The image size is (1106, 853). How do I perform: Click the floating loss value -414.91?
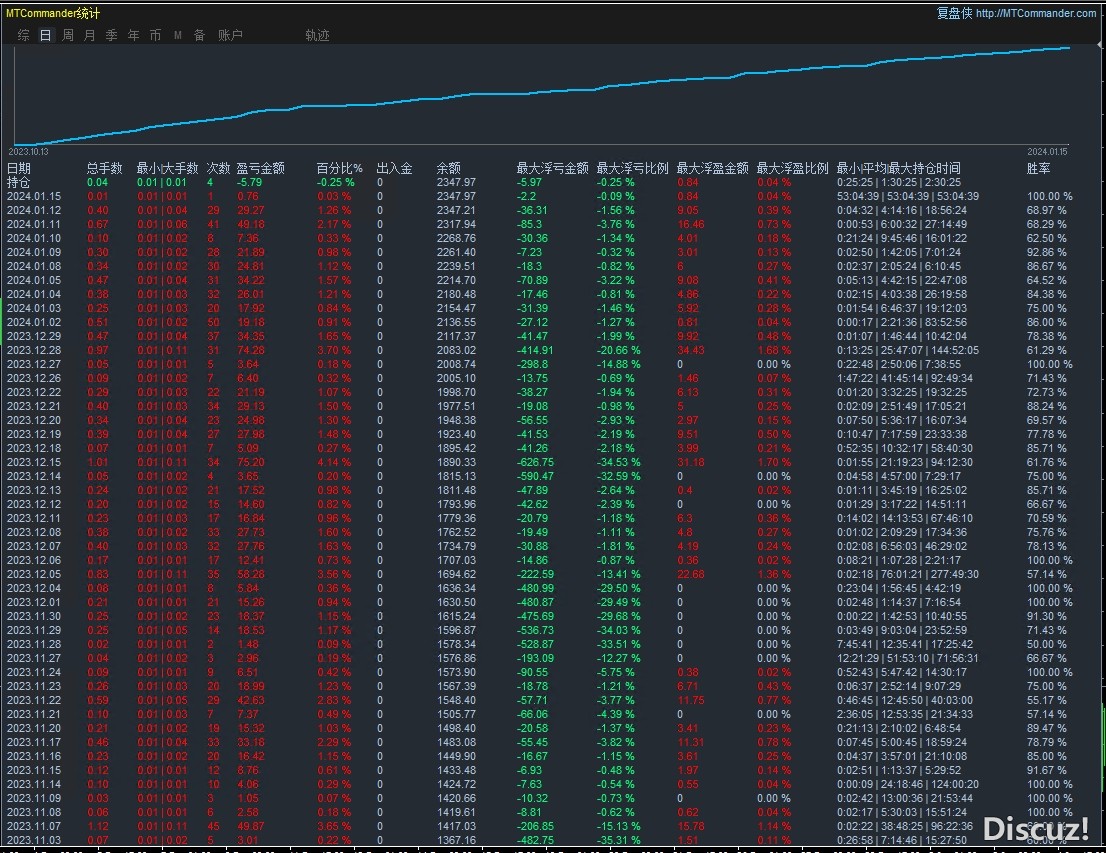coord(535,350)
